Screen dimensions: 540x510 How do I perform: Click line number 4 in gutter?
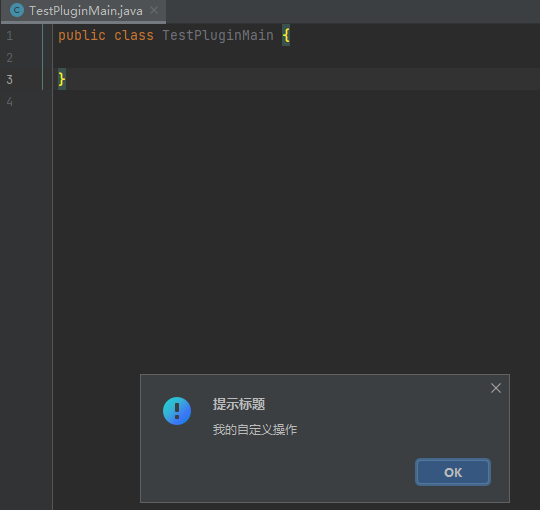(9, 102)
